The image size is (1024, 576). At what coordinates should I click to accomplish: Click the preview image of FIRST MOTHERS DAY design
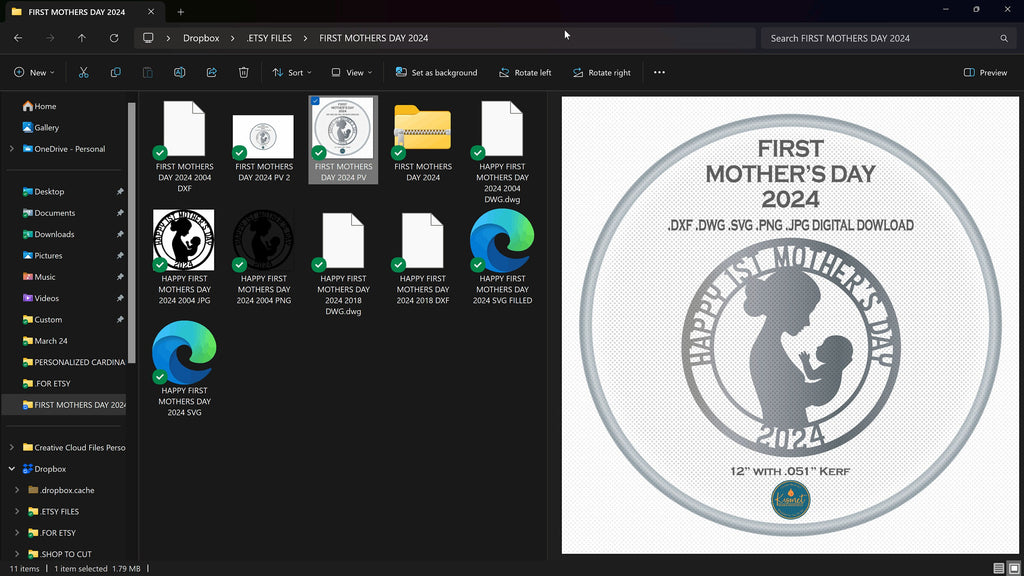(x=790, y=325)
